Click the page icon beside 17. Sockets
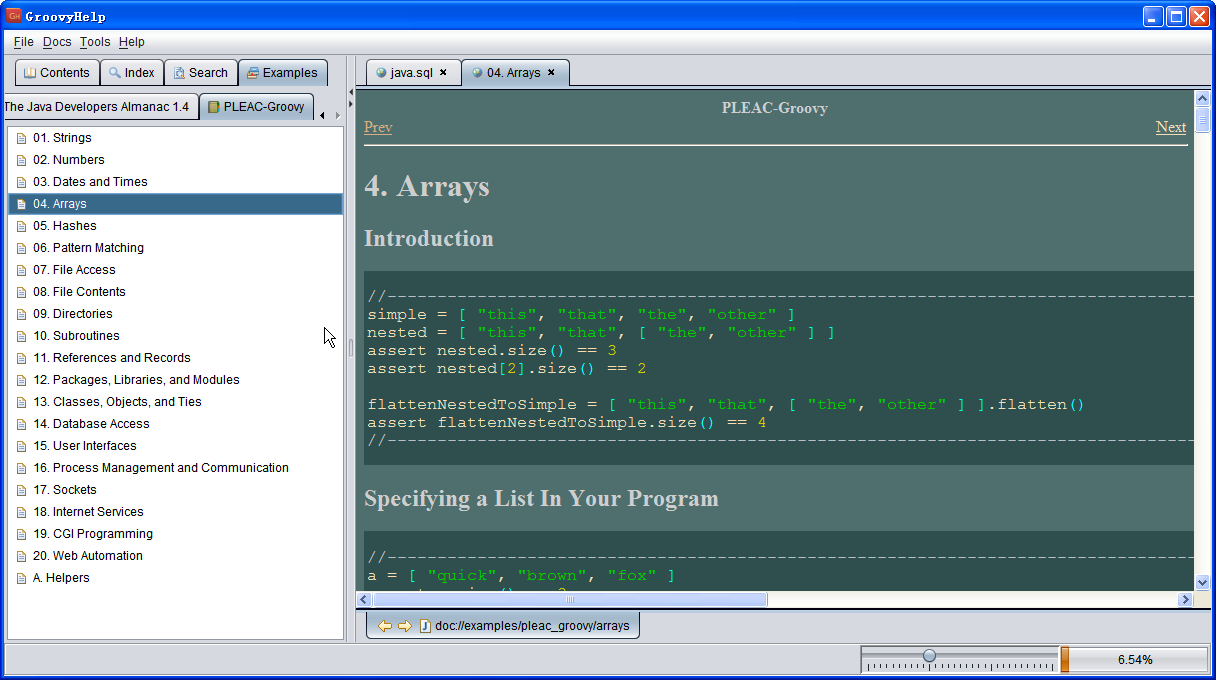 pos(22,490)
